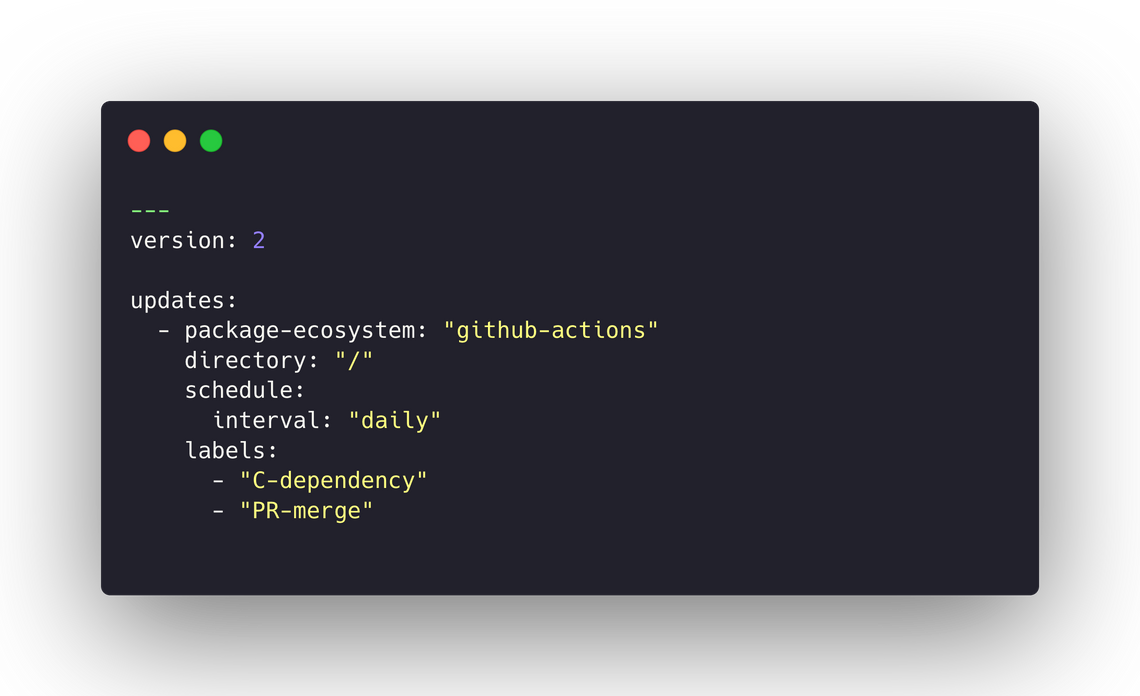The image size is (1140, 696).
Task: Click the "directory" key
Action: [x=245, y=361]
